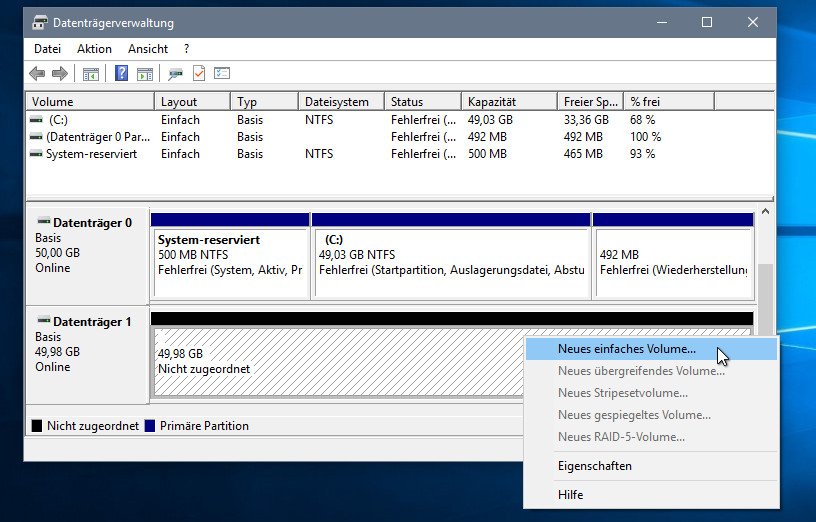The image size is (816, 522).
Task: Click the 49,03 GB capacity cell
Action: pyautogui.click(x=490, y=120)
